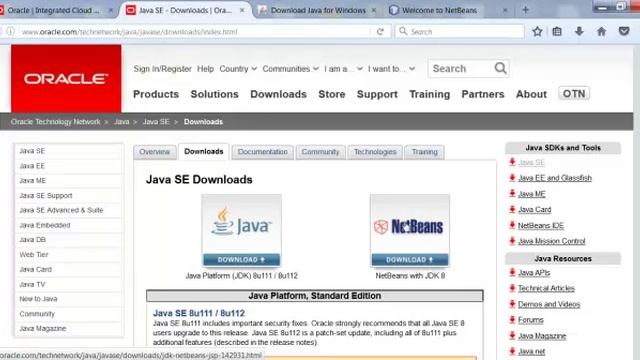Open the Store menu item
The width and height of the screenshot is (640, 360).
pos(331,94)
